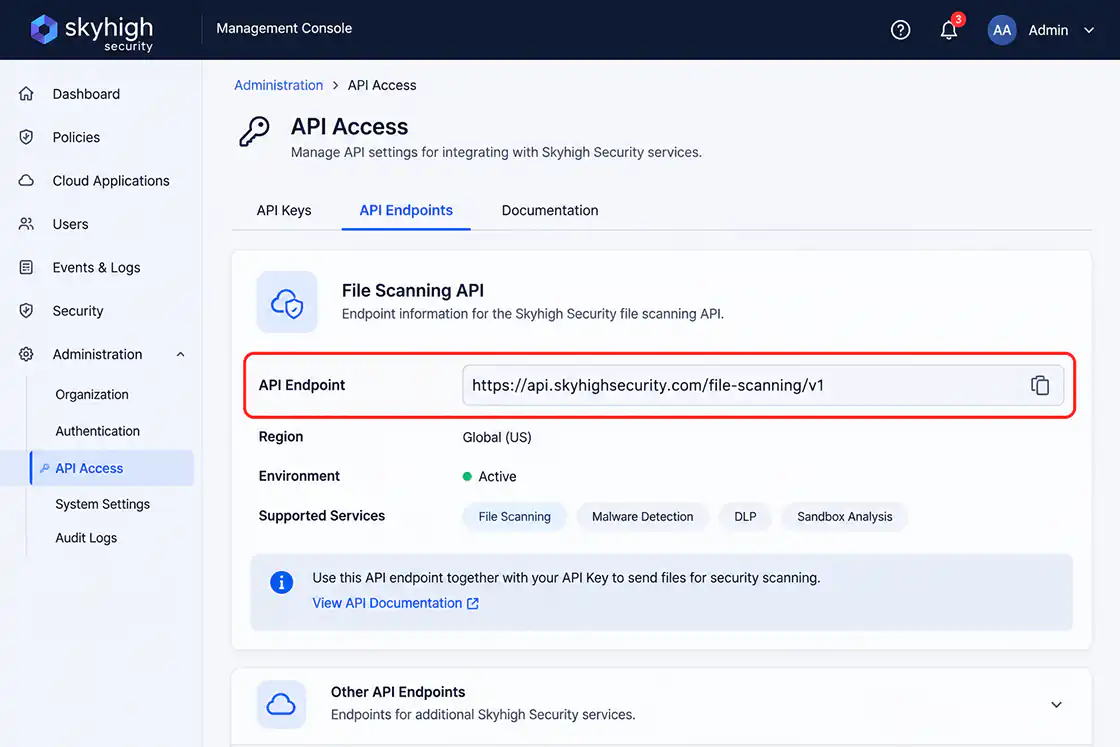Expand the Other API Endpoints chevron
Viewport: 1120px width, 747px height.
point(1056,705)
